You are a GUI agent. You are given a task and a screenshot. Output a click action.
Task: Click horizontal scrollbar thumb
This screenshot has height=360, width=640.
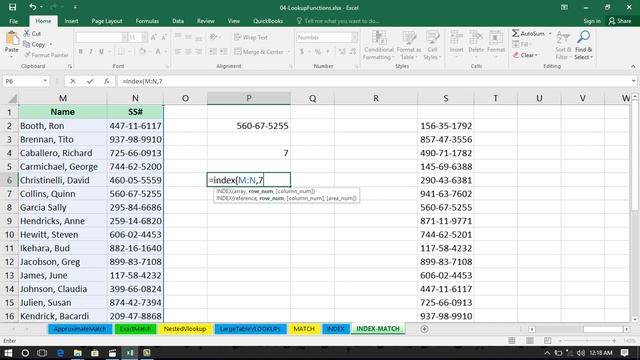click(602, 329)
